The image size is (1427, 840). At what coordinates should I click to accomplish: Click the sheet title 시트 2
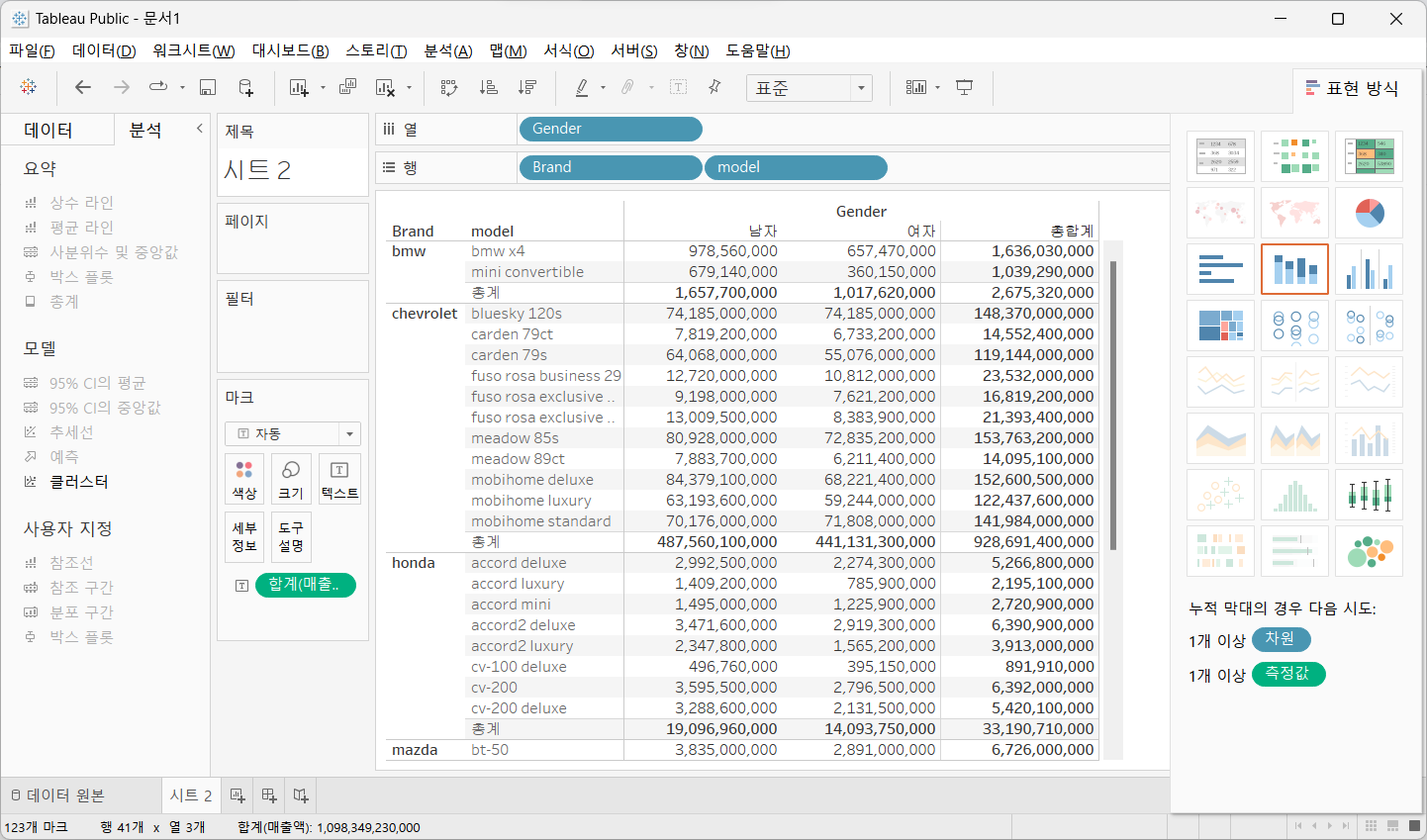(257, 170)
